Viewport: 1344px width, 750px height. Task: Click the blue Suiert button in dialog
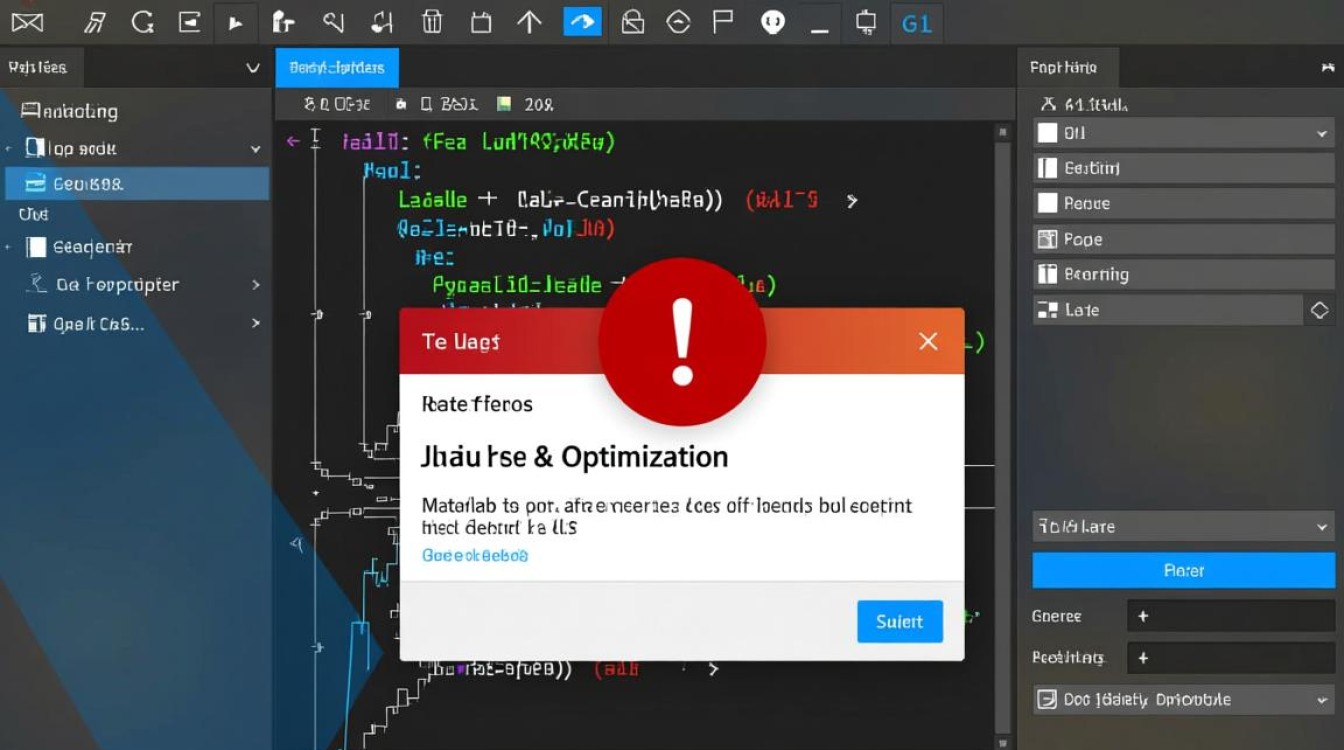(x=900, y=621)
